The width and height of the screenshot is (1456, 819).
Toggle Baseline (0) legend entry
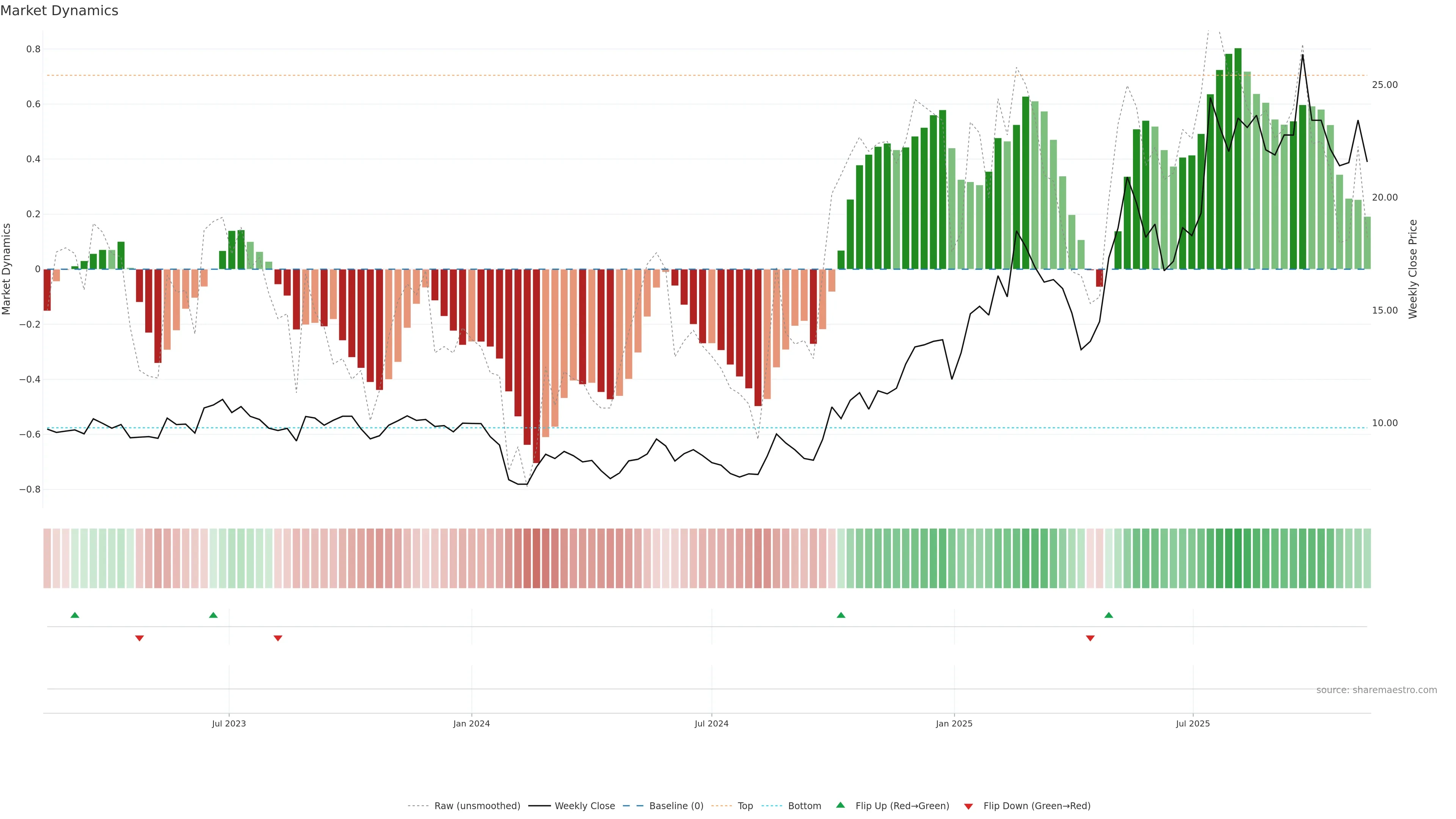pos(676,805)
